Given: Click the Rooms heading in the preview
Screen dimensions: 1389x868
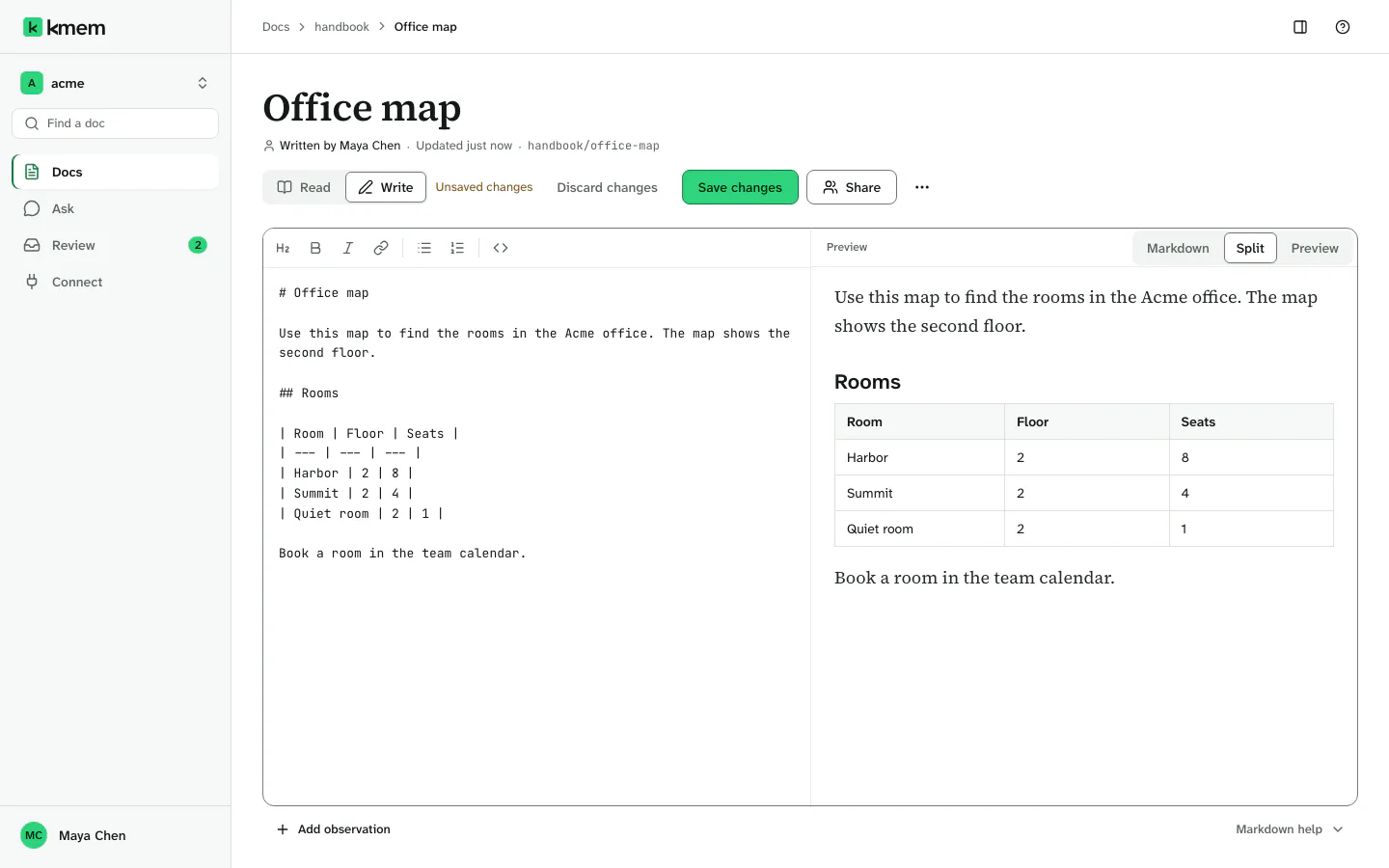Looking at the screenshot, I should (867, 382).
